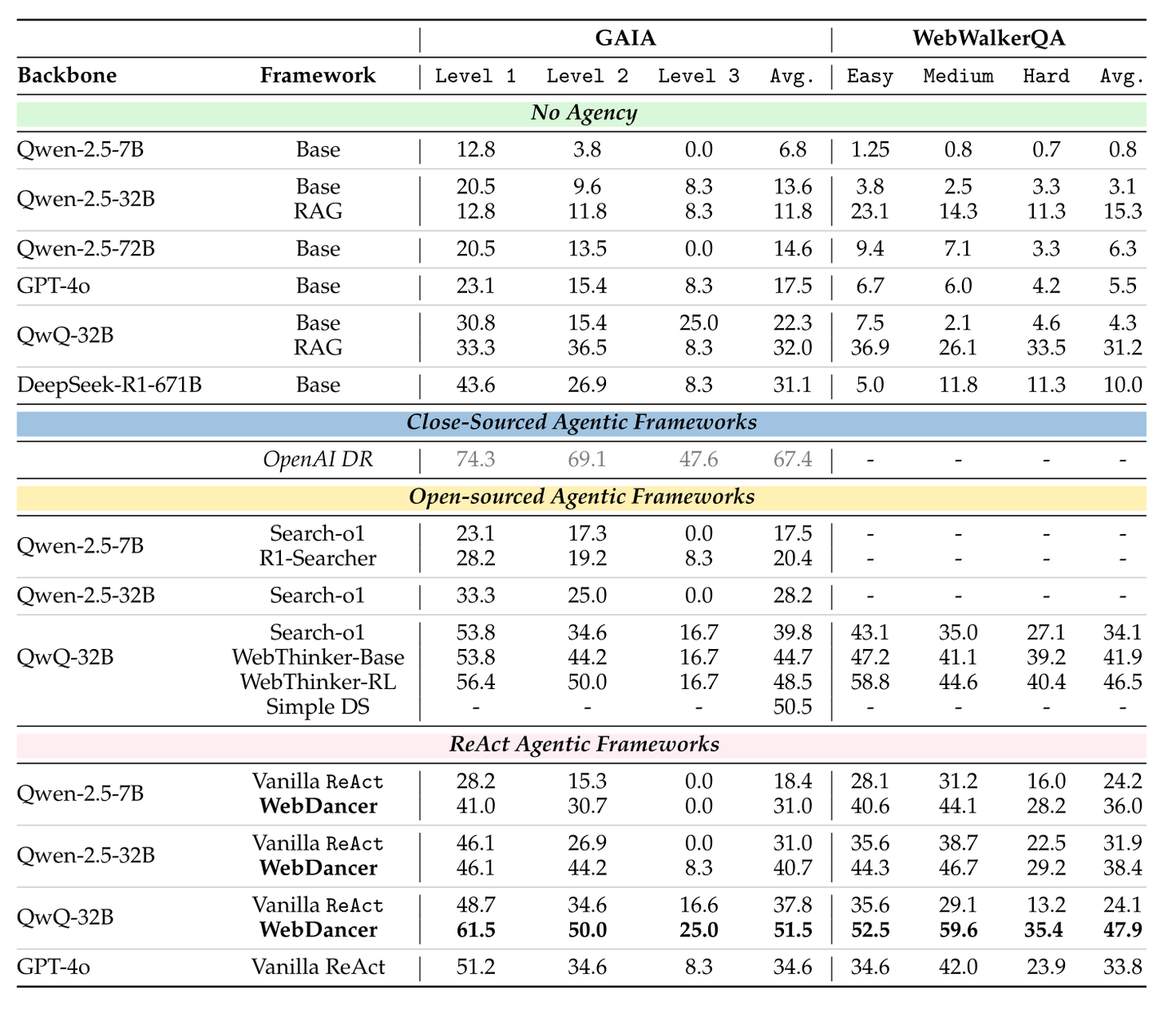Click the bold 61.5 value cell
Viewport: 1176px width, 1010px height.
475,930
